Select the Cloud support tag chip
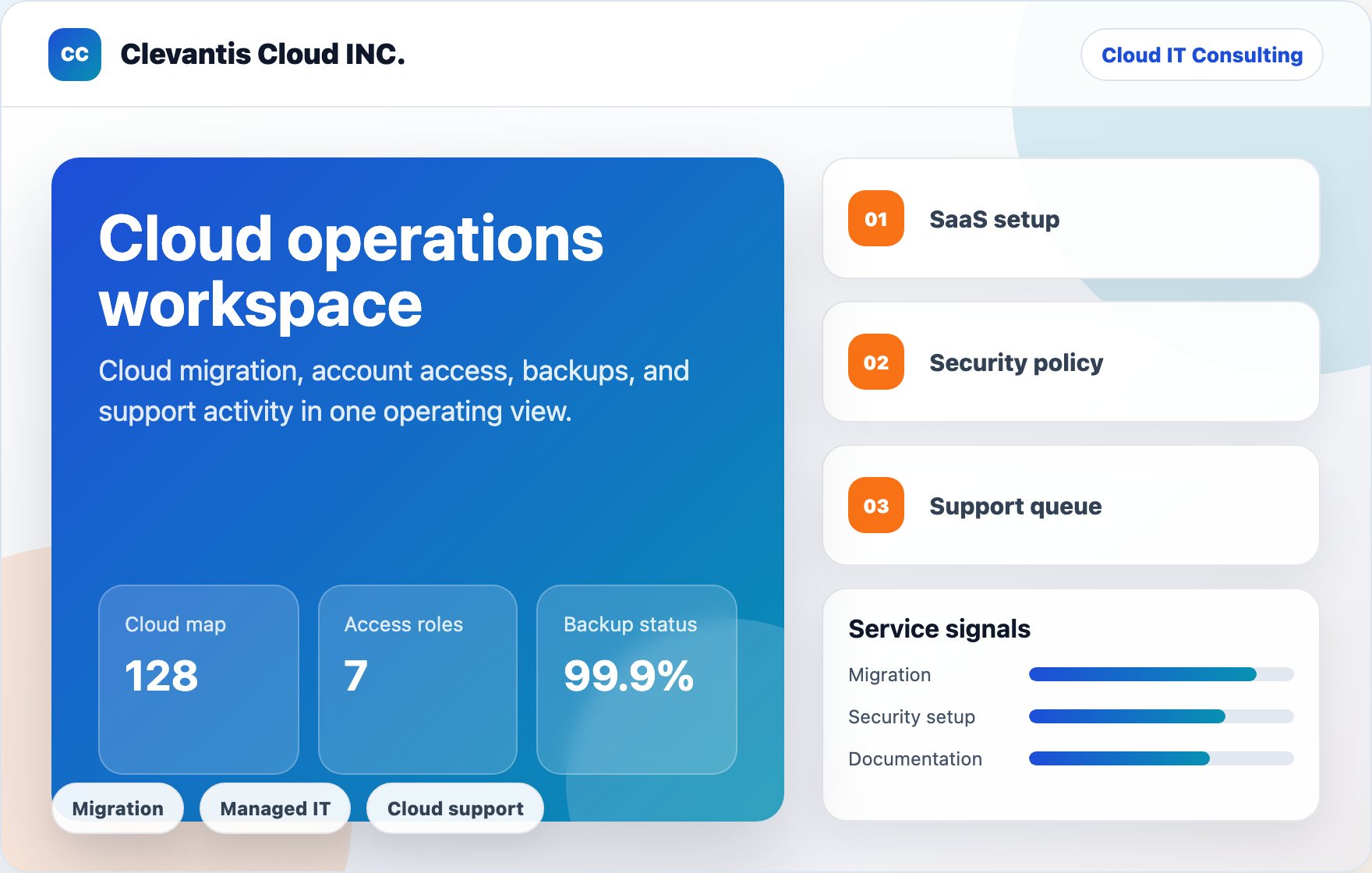1372x873 pixels. [455, 808]
